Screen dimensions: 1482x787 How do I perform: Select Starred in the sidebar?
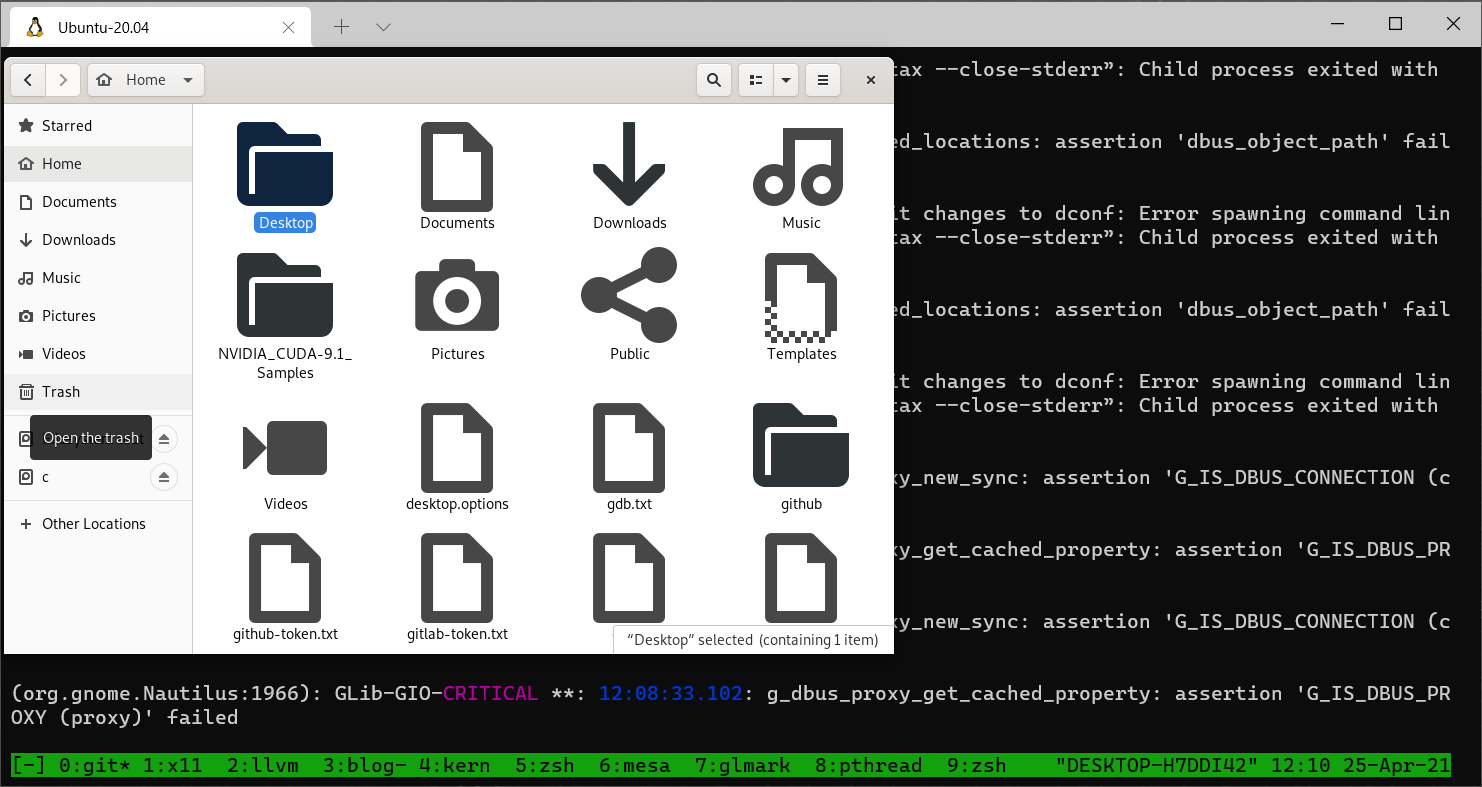pos(98,126)
